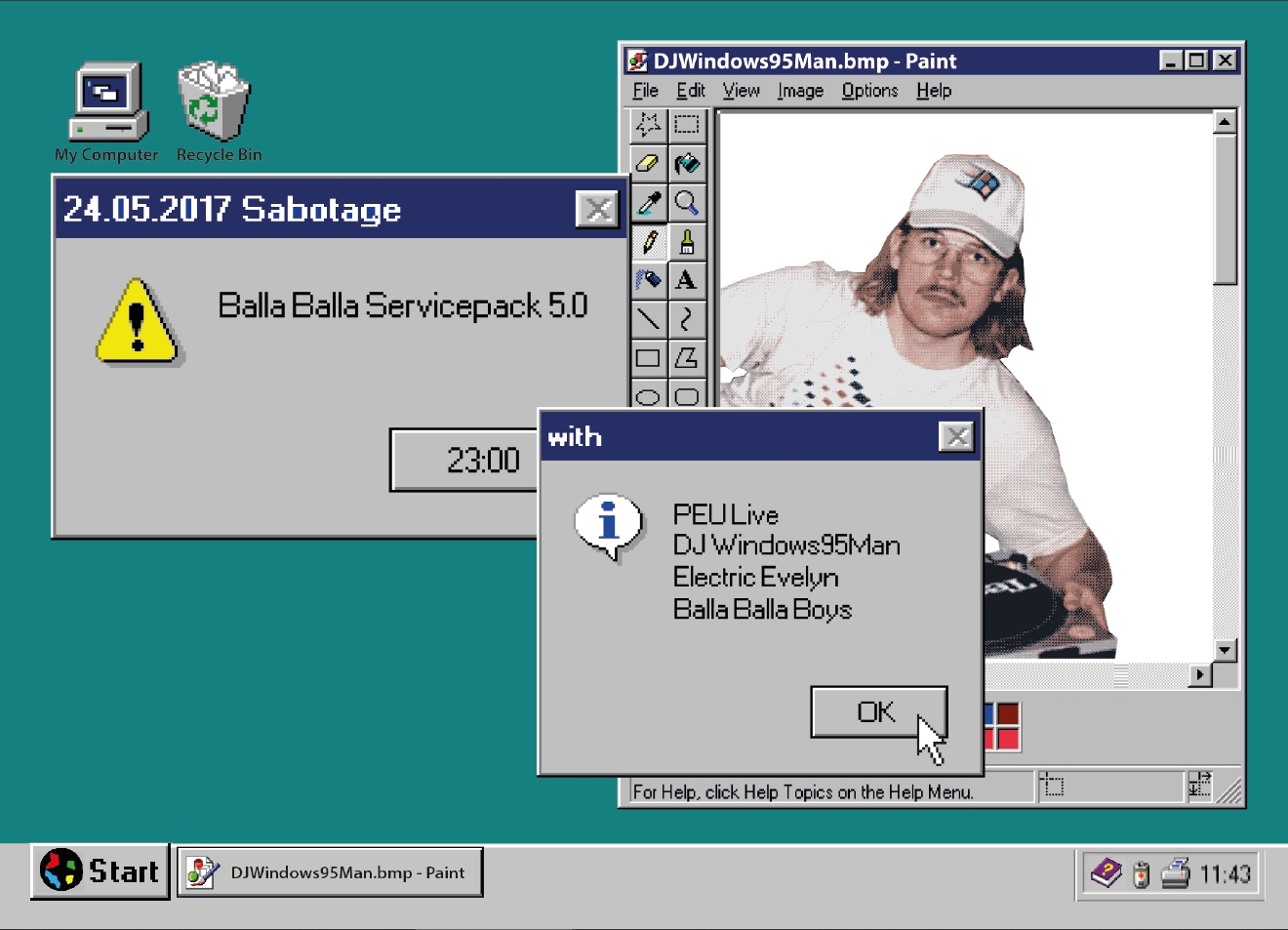Screen dimensions: 1288x930
Task: Close the 24.05.2017 Sabotage dialog
Action: (597, 209)
